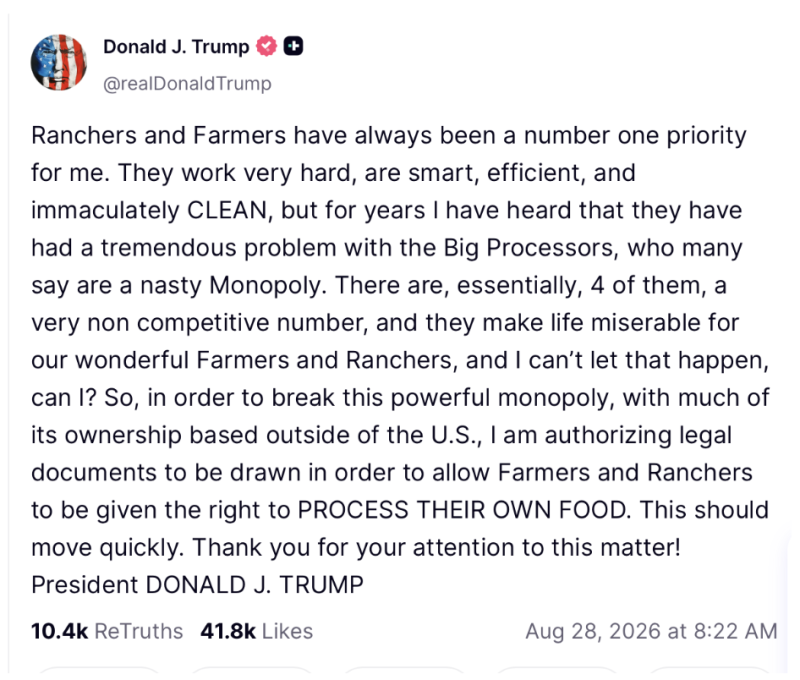
Task: Click "Thank you for your attention" sentence
Action: (353, 547)
